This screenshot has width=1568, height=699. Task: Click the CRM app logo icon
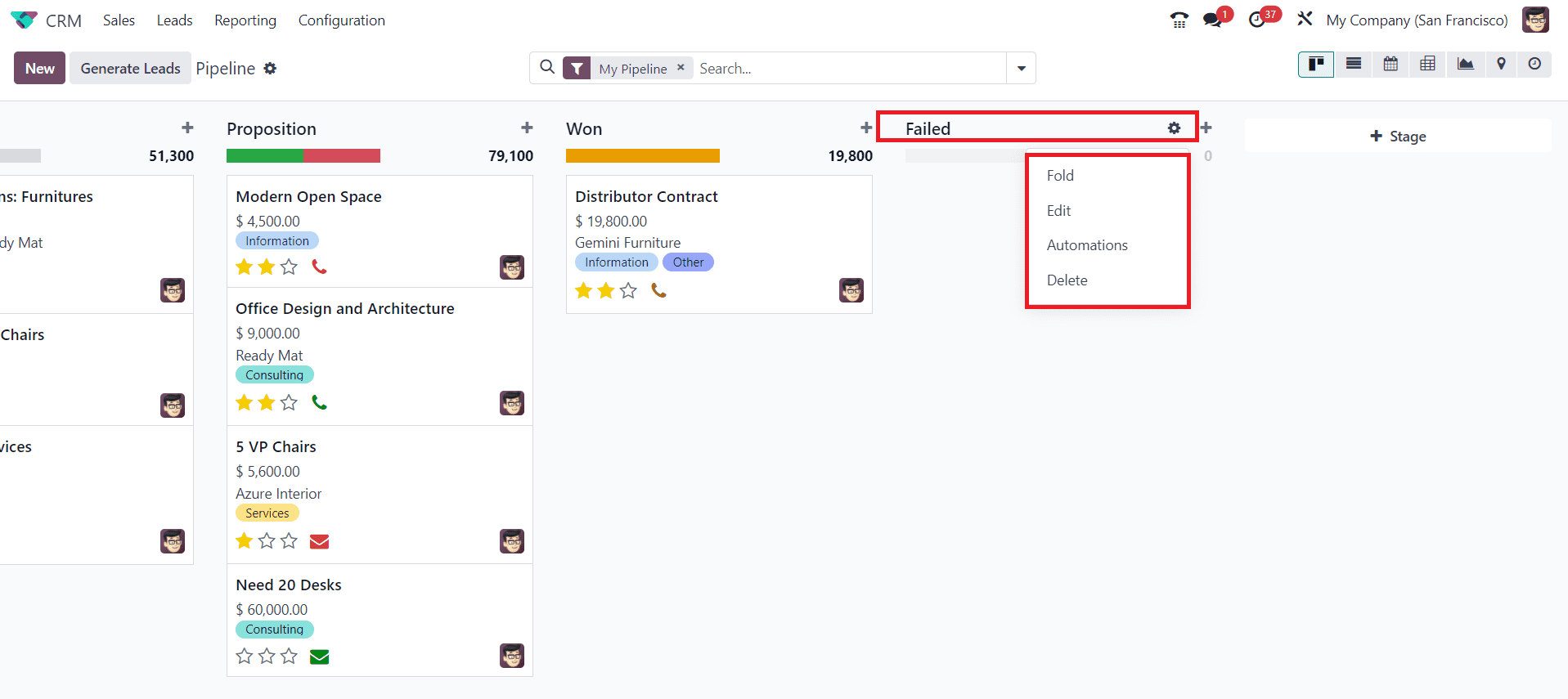click(x=24, y=20)
